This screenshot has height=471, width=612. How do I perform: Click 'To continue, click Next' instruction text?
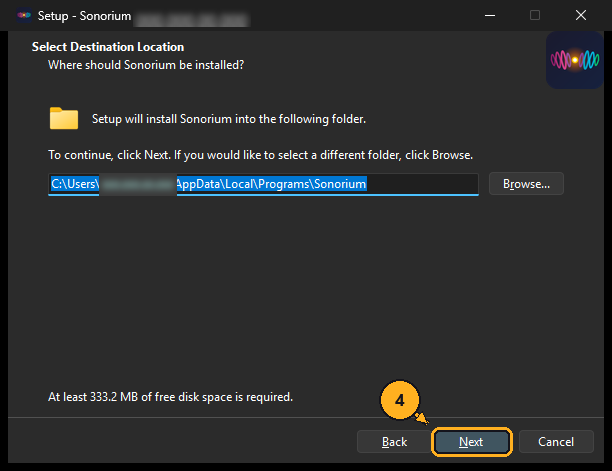(260, 155)
